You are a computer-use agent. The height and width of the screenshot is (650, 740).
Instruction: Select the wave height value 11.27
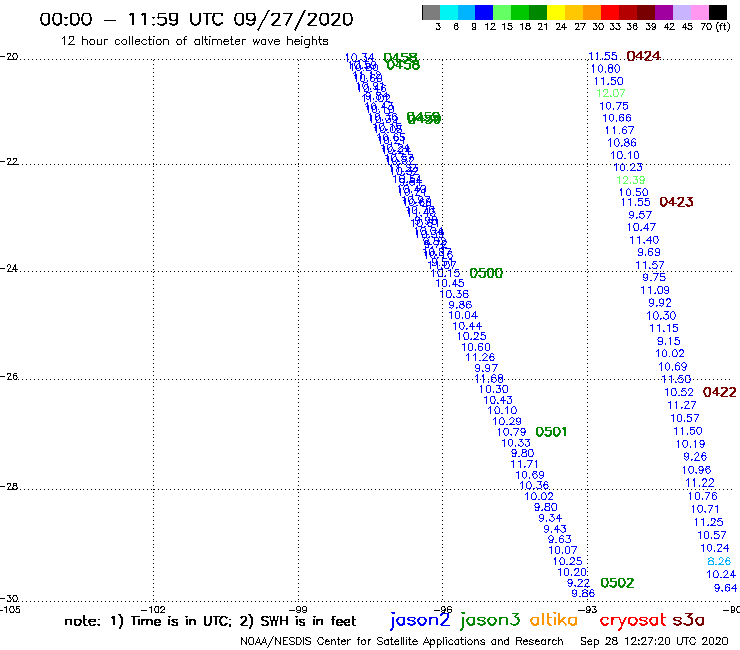pos(682,405)
